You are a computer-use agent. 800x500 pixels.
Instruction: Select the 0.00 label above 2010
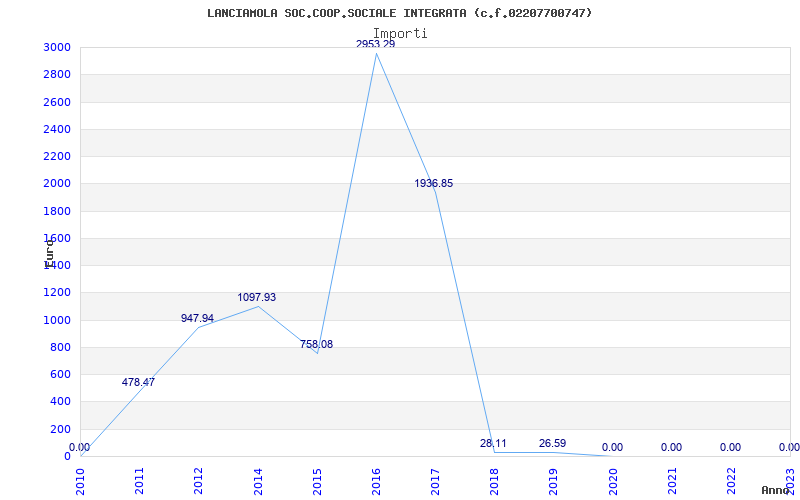[x=79, y=447]
